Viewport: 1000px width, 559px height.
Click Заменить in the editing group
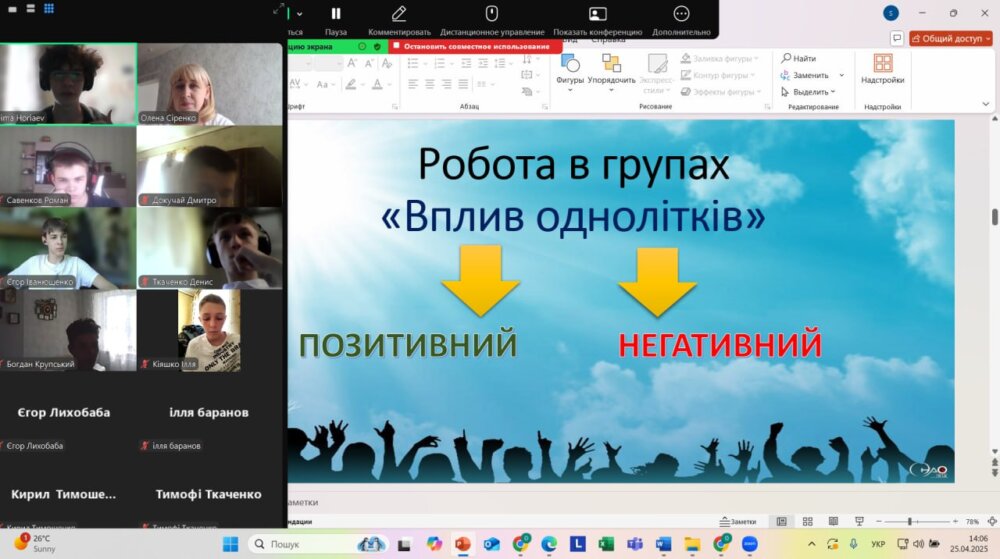pos(805,75)
